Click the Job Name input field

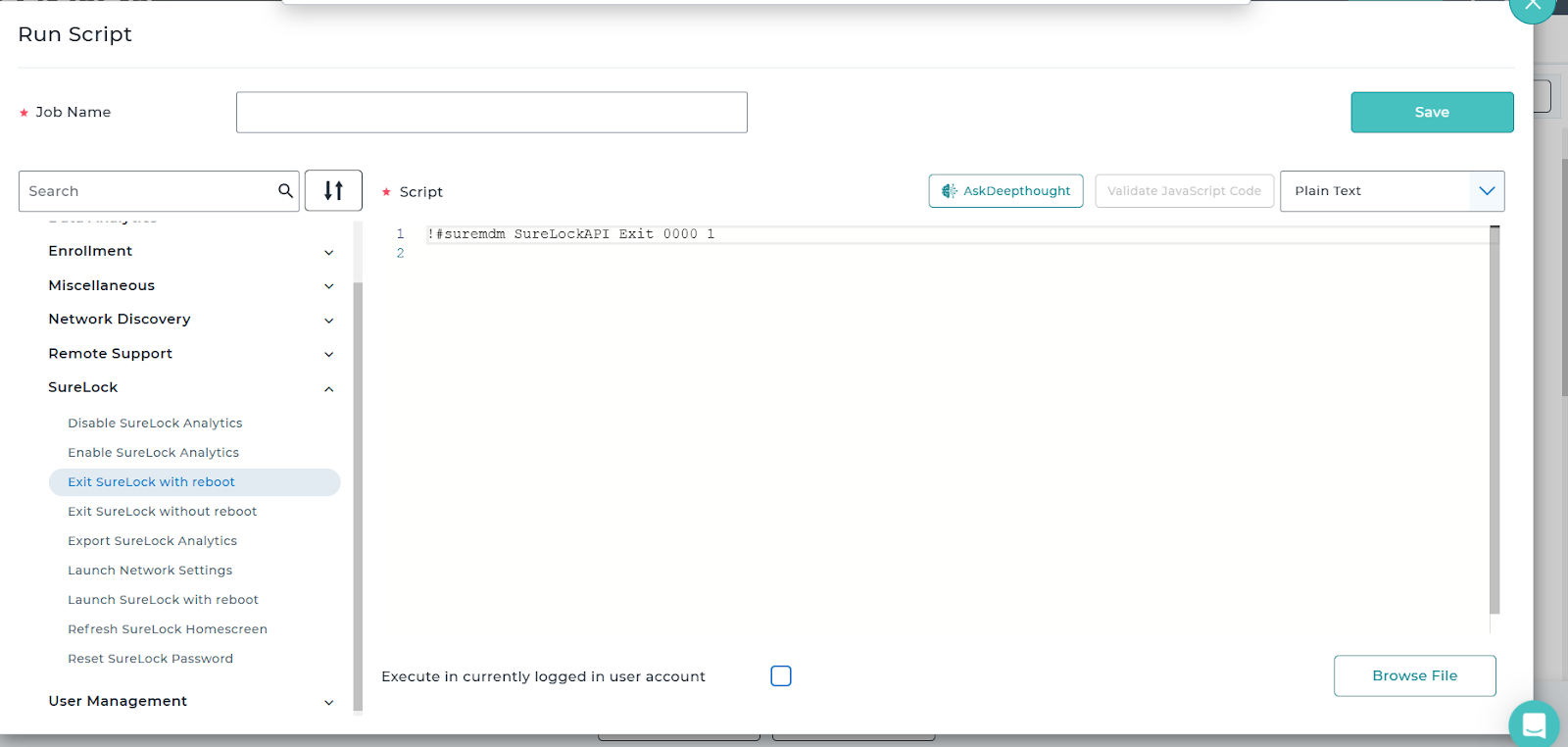[x=491, y=113]
